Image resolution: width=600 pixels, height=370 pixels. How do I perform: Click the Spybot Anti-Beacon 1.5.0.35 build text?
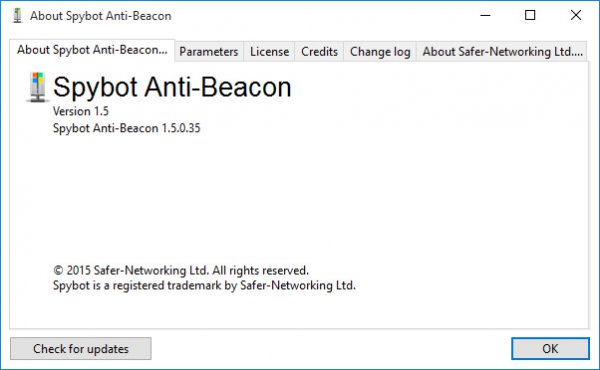[127, 128]
